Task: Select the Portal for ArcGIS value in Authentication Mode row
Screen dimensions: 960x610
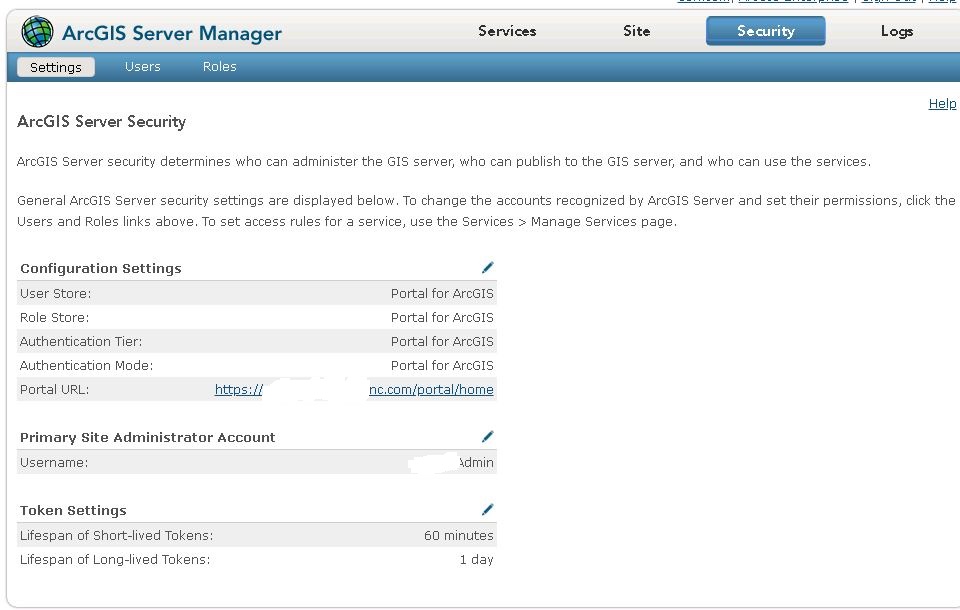Action: (x=442, y=366)
